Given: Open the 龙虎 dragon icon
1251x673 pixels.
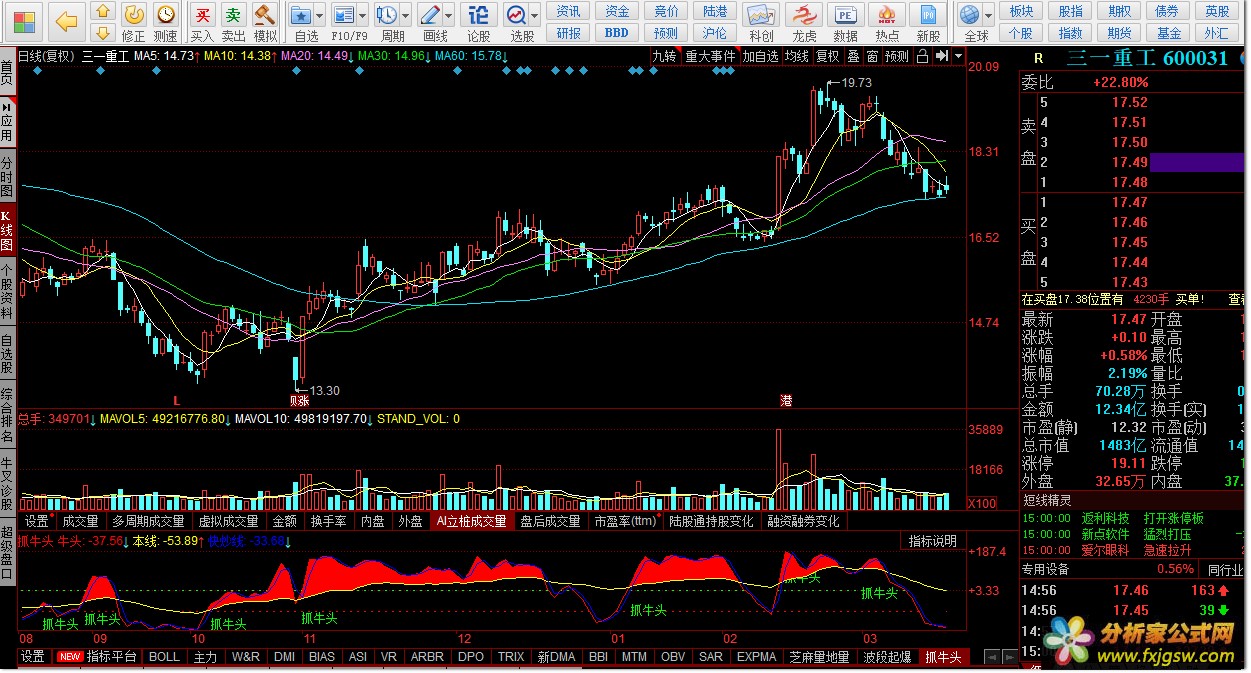Looking at the screenshot, I should click(804, 22).
